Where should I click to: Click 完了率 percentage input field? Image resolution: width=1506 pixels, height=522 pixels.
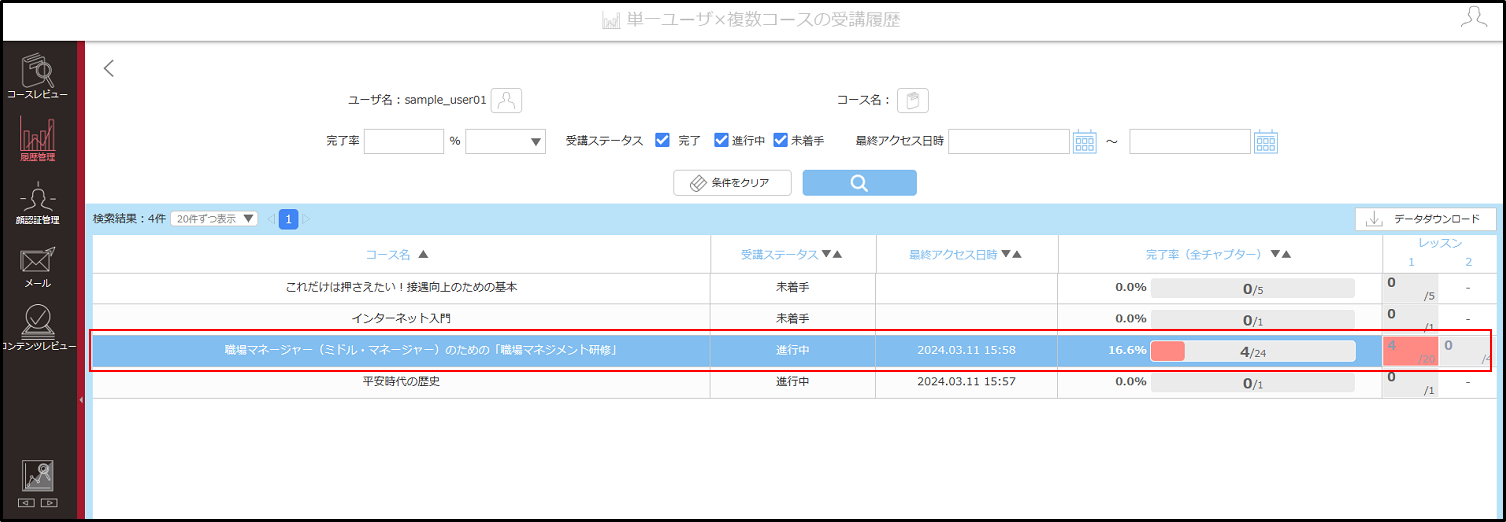coord(404,142)
